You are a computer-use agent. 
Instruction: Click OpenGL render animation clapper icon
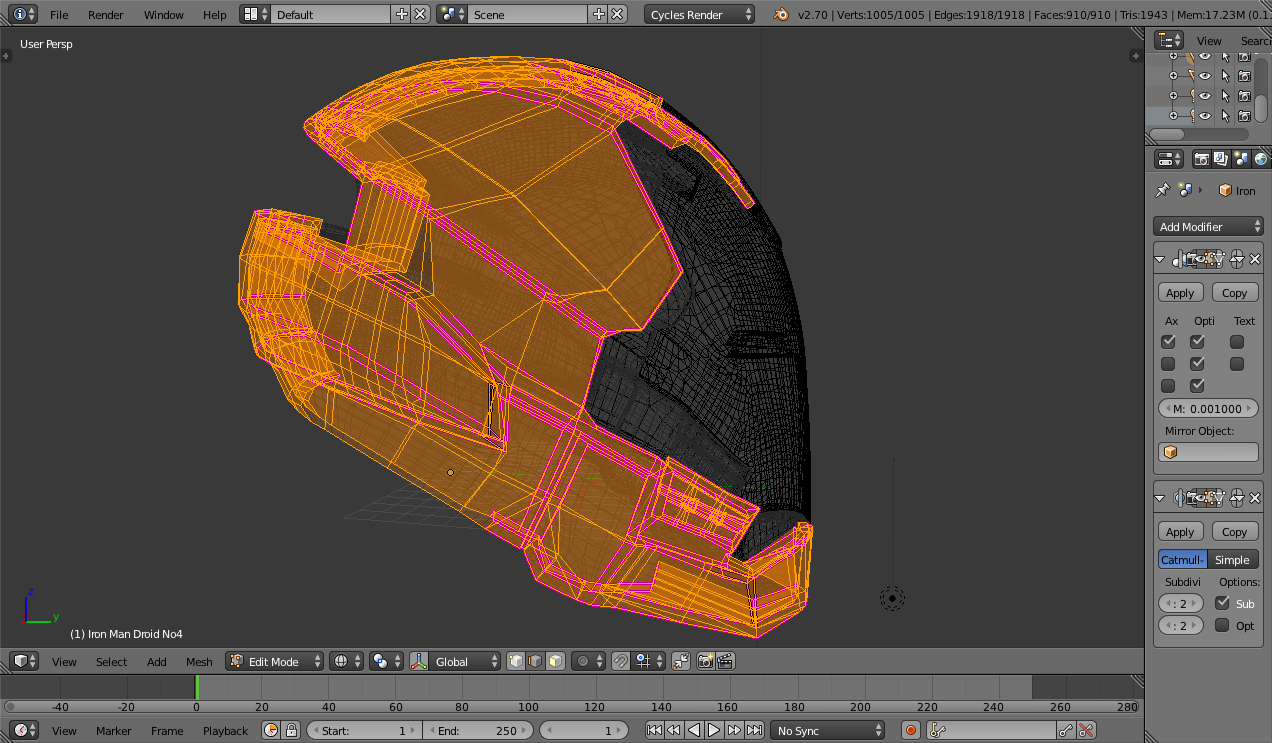[726, 661]
